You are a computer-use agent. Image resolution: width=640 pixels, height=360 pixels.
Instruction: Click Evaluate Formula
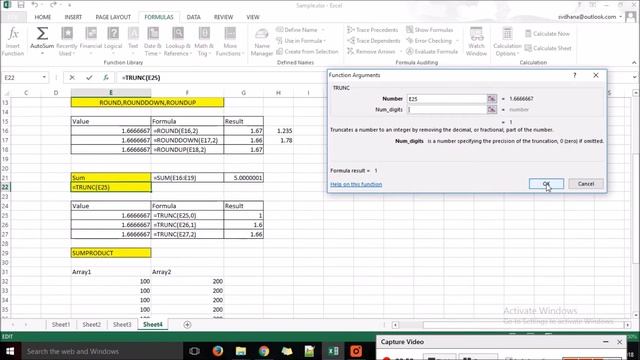point(432,51)
